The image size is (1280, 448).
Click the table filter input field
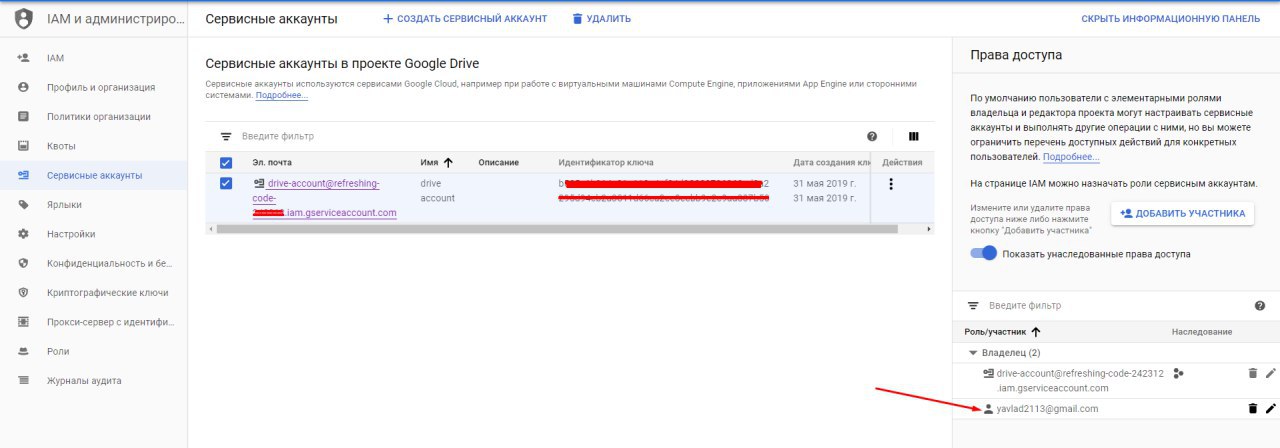coord(540,136)
